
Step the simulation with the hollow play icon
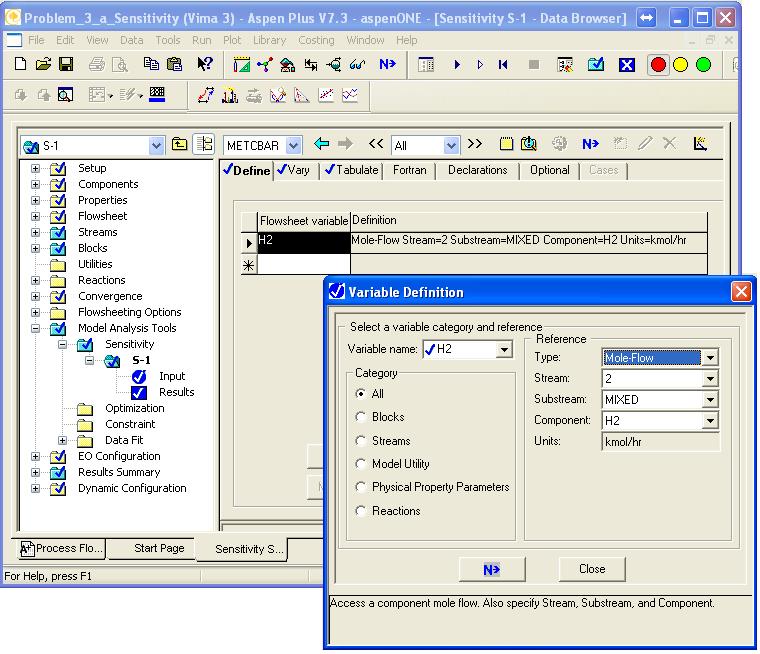click(x=480, y=64)
